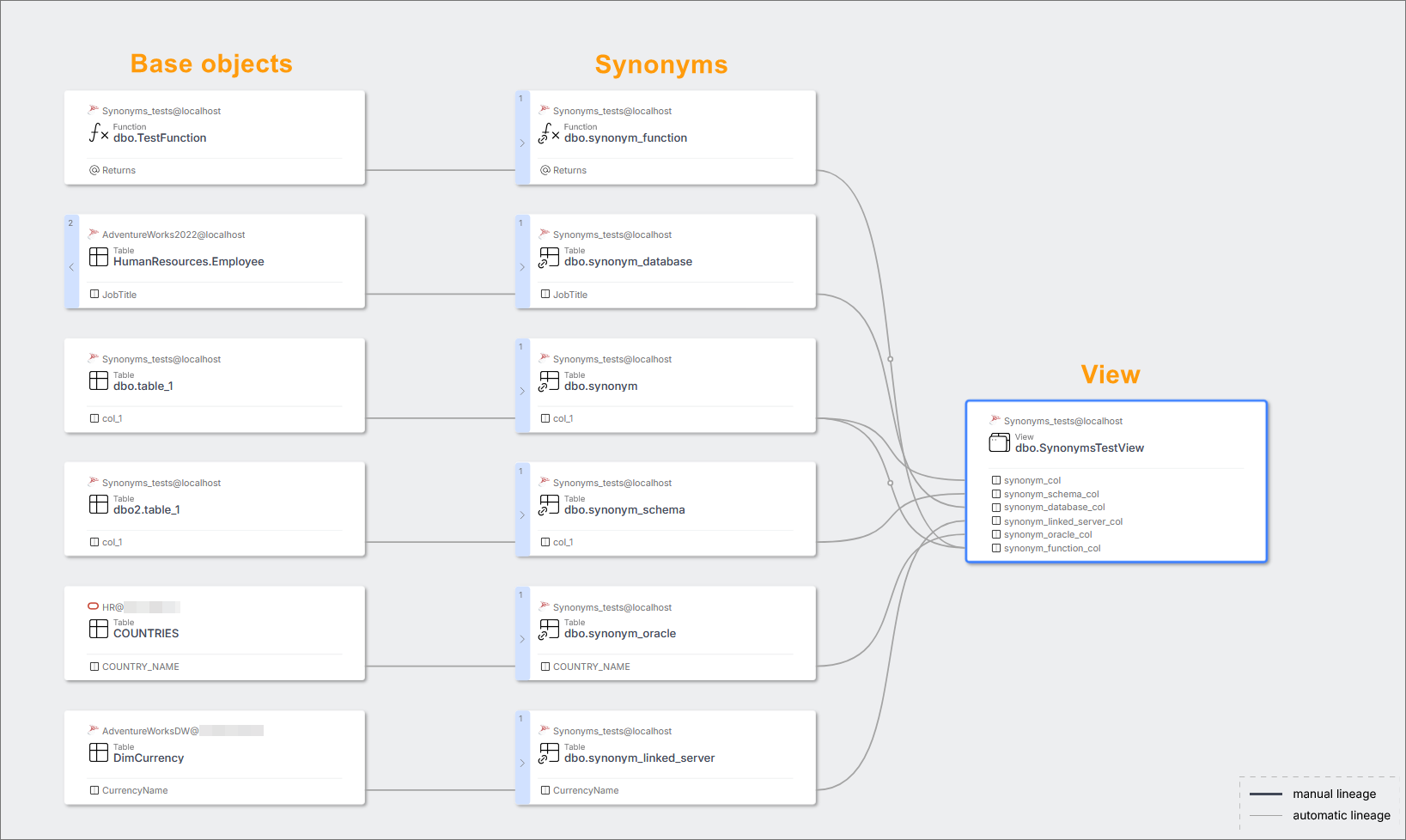Click the SQL Server icon on the dbo.TestFunction card
This screenshot has height=840, width=1406.
click(x=94, y=110)
